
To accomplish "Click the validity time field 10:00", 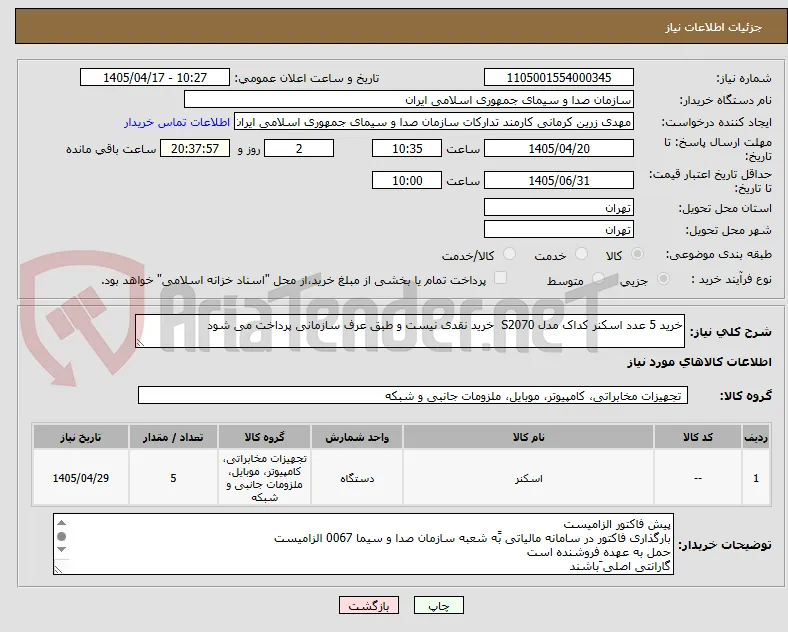I will (x=407, y=180).
